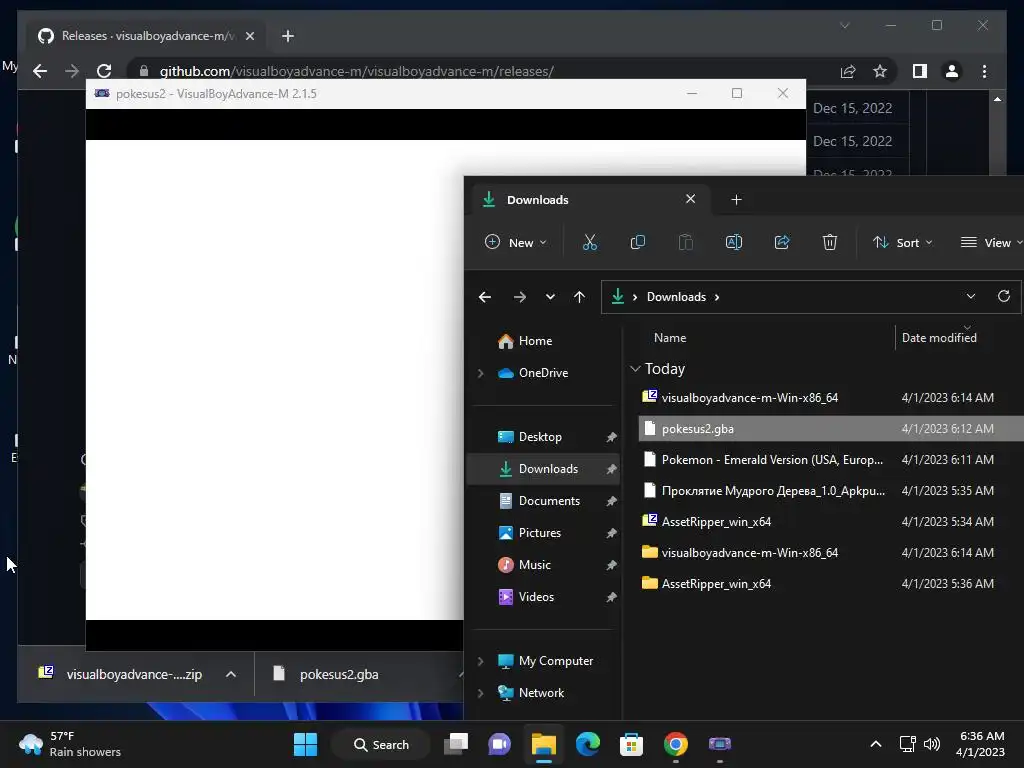
Task: Show hidden system tray icons
Action: [876, 744]
